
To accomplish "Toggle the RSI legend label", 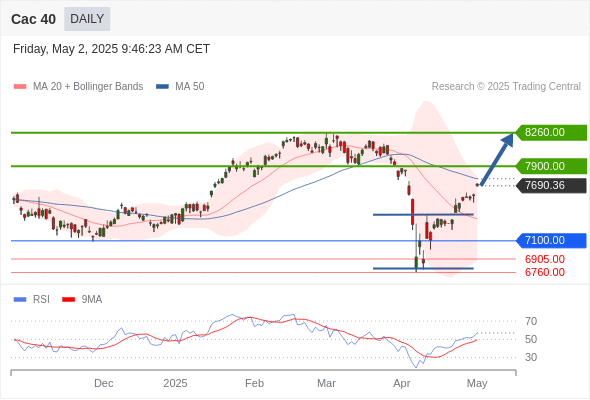I will pos(41,300).
